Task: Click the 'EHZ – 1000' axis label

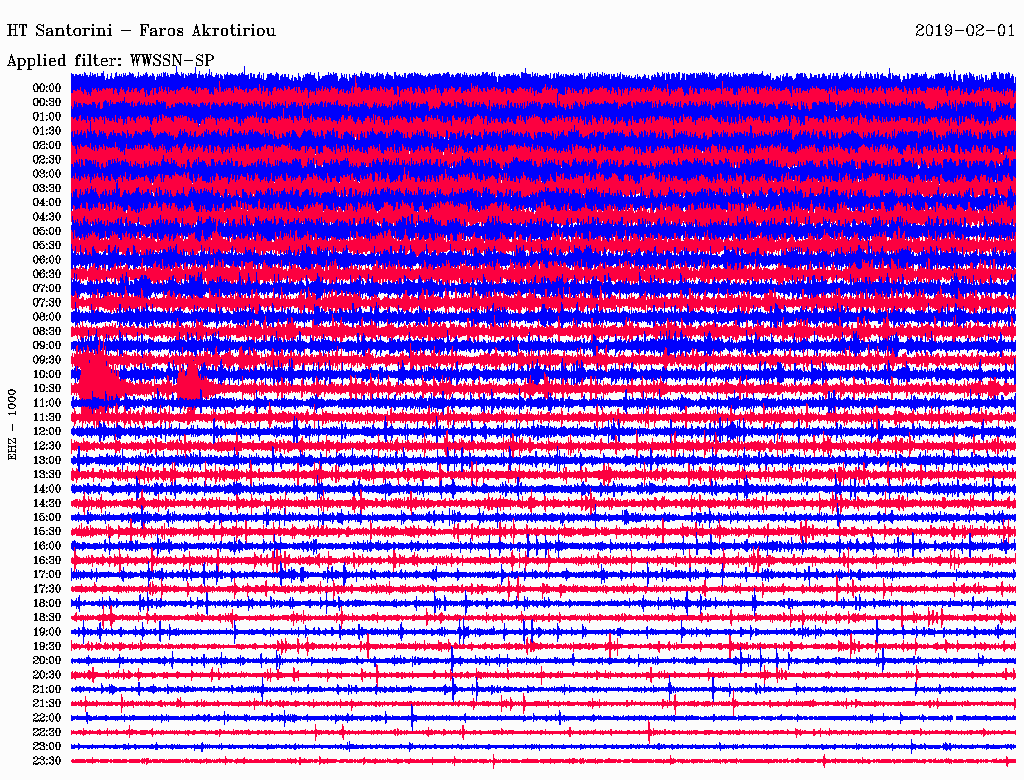Action: coord(12,425)
